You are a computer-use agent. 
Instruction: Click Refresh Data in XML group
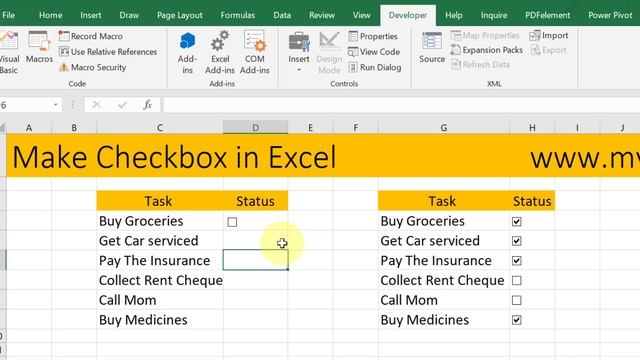click(x=480, y=64)
